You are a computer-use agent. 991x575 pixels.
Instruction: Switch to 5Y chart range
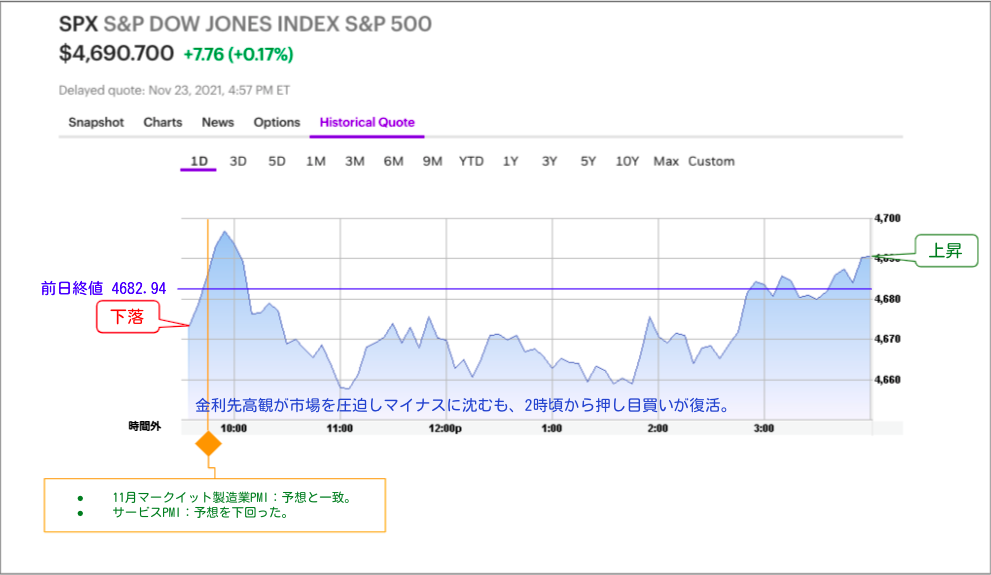click(x=588, y=161)
